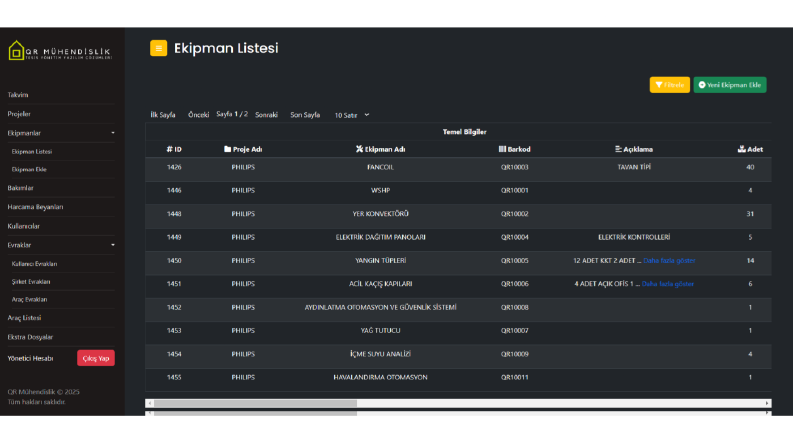793x446 pixels.
Task: Click YANGIN TÜPLERİ cell
Action: (380, 260)
